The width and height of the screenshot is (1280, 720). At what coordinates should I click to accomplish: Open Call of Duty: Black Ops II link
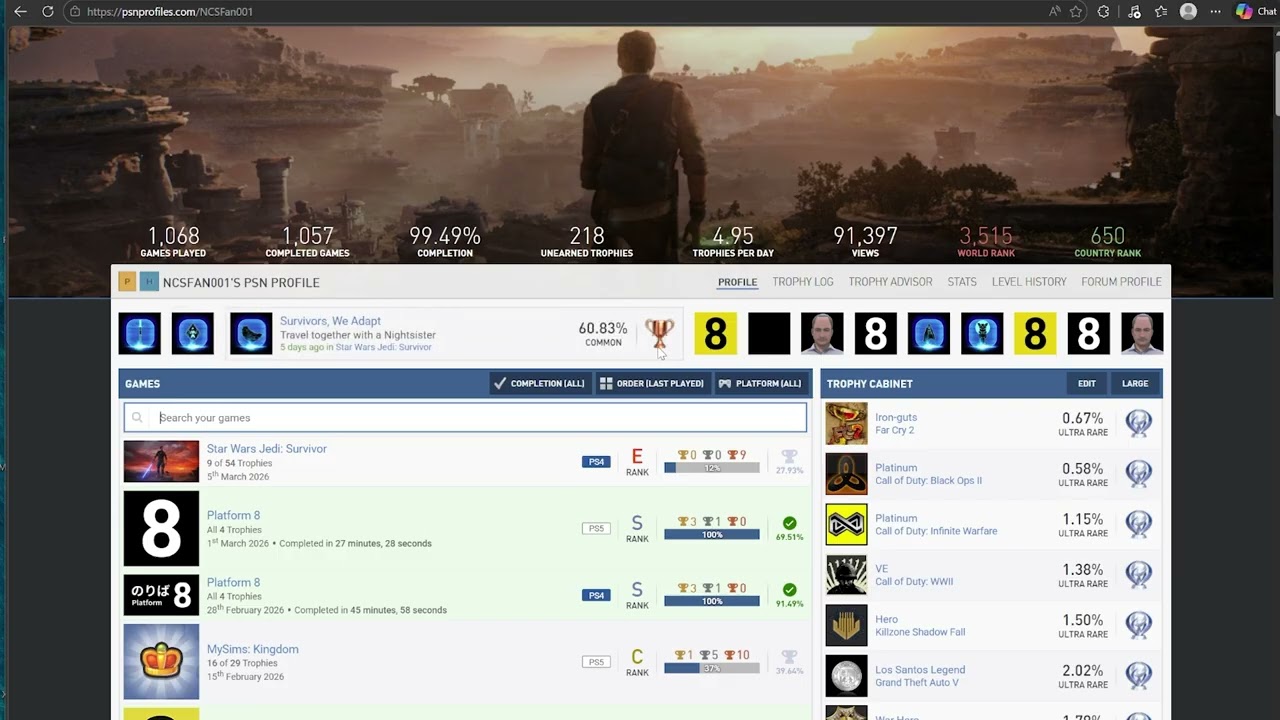[928, 480]
